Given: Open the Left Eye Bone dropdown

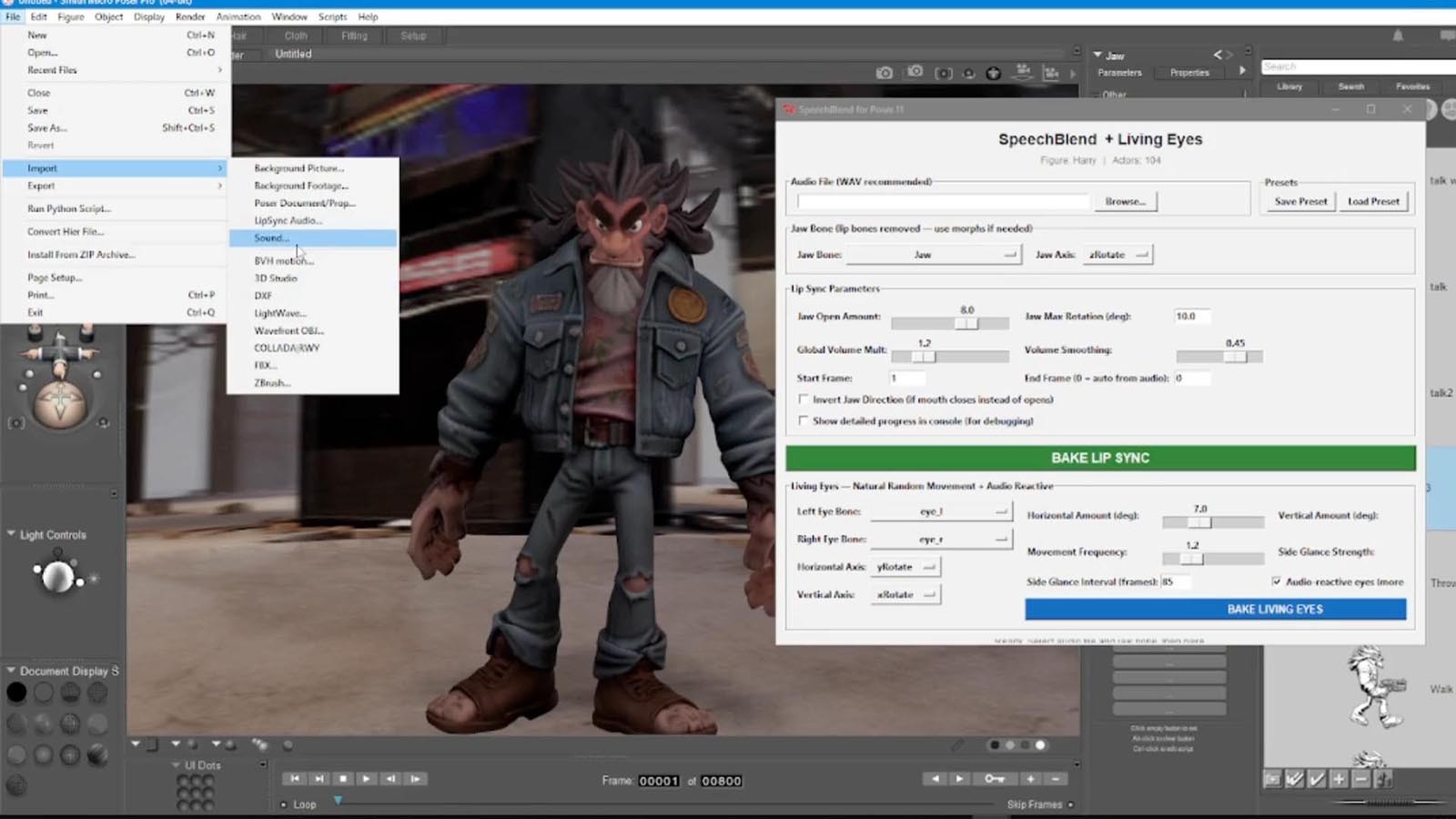Looking at the screenshot, I should tap(941, 511).
